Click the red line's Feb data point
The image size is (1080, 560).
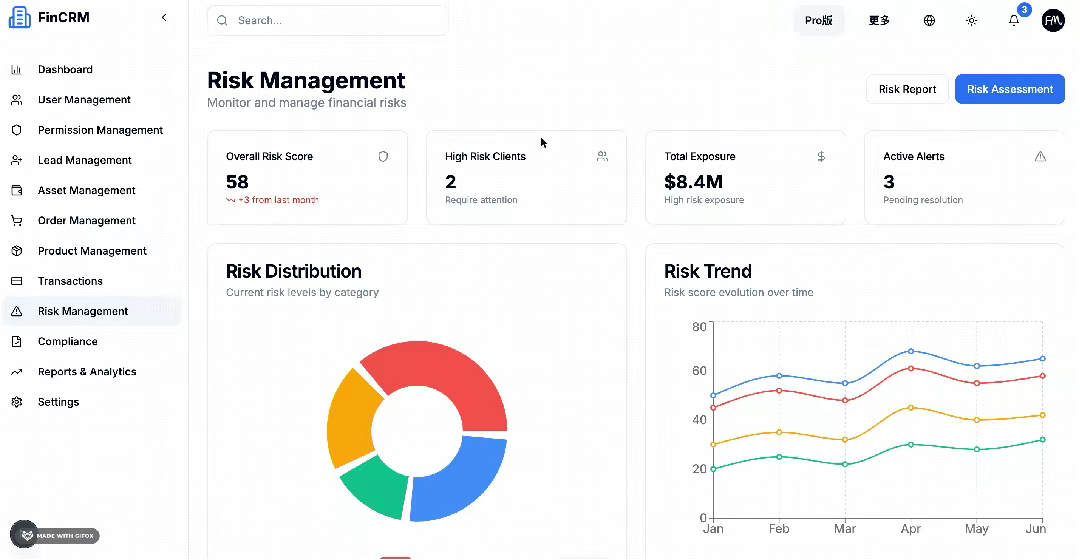point(779,391)
